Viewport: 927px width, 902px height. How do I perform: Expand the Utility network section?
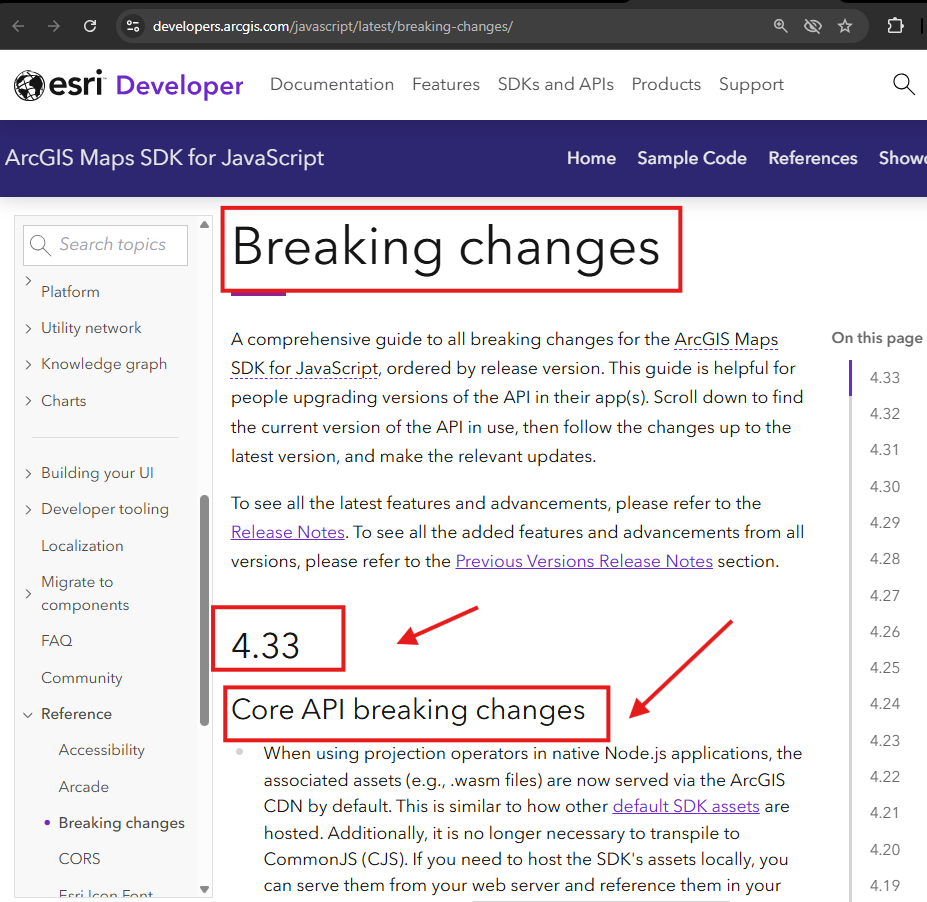tap(28, 329)
